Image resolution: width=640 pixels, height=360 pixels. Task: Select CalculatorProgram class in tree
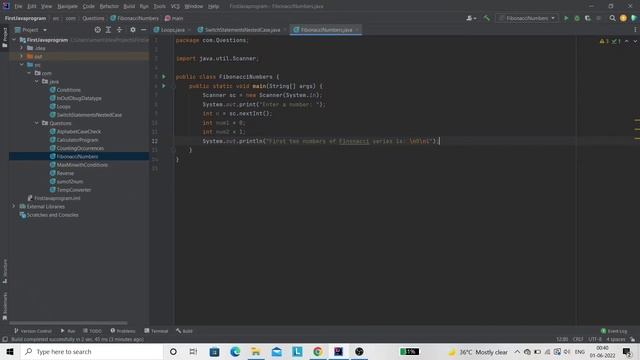[77, 140]
